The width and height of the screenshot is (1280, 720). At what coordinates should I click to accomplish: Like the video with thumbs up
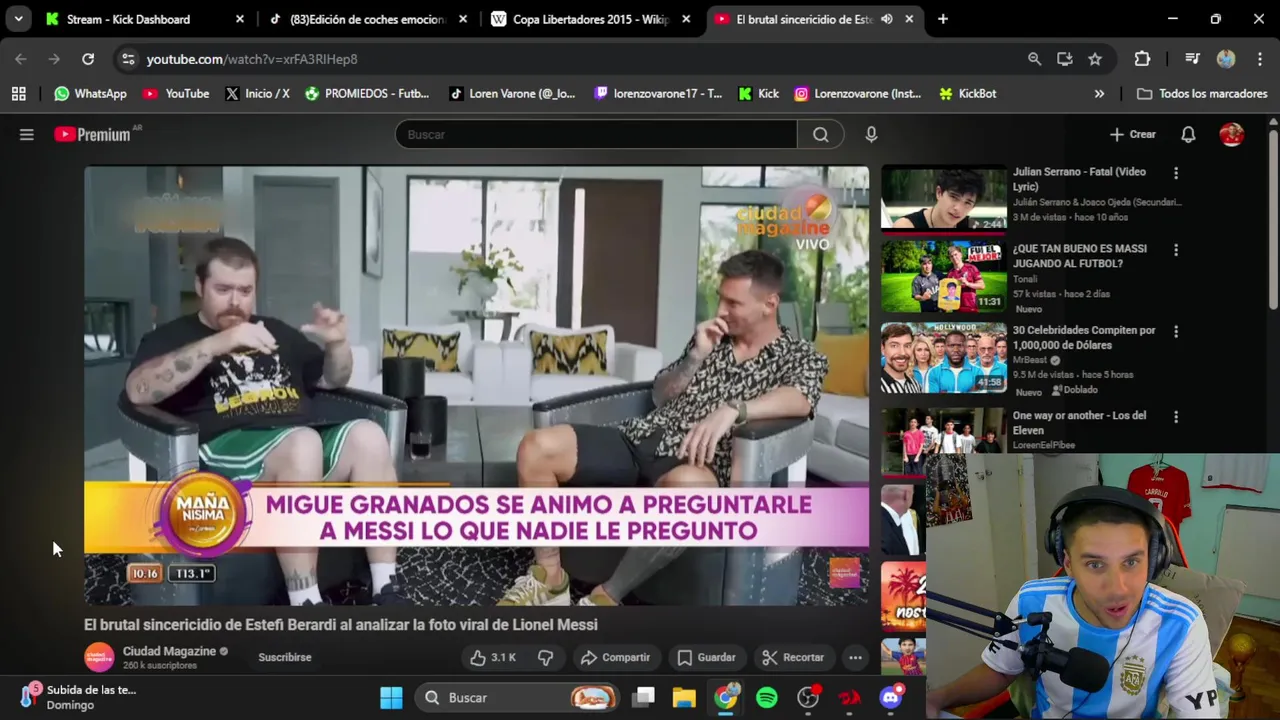[494, 657]
